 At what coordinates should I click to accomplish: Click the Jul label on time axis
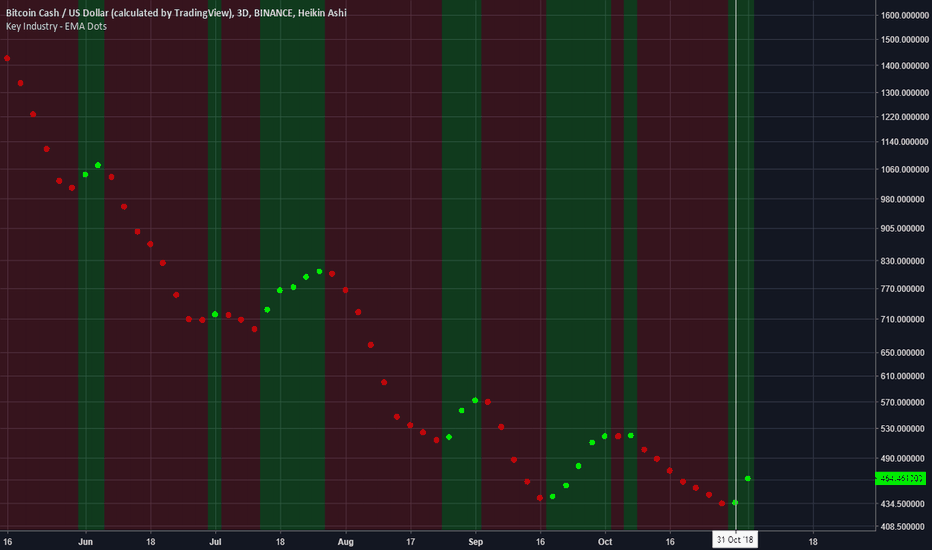(x=215, y=542)
